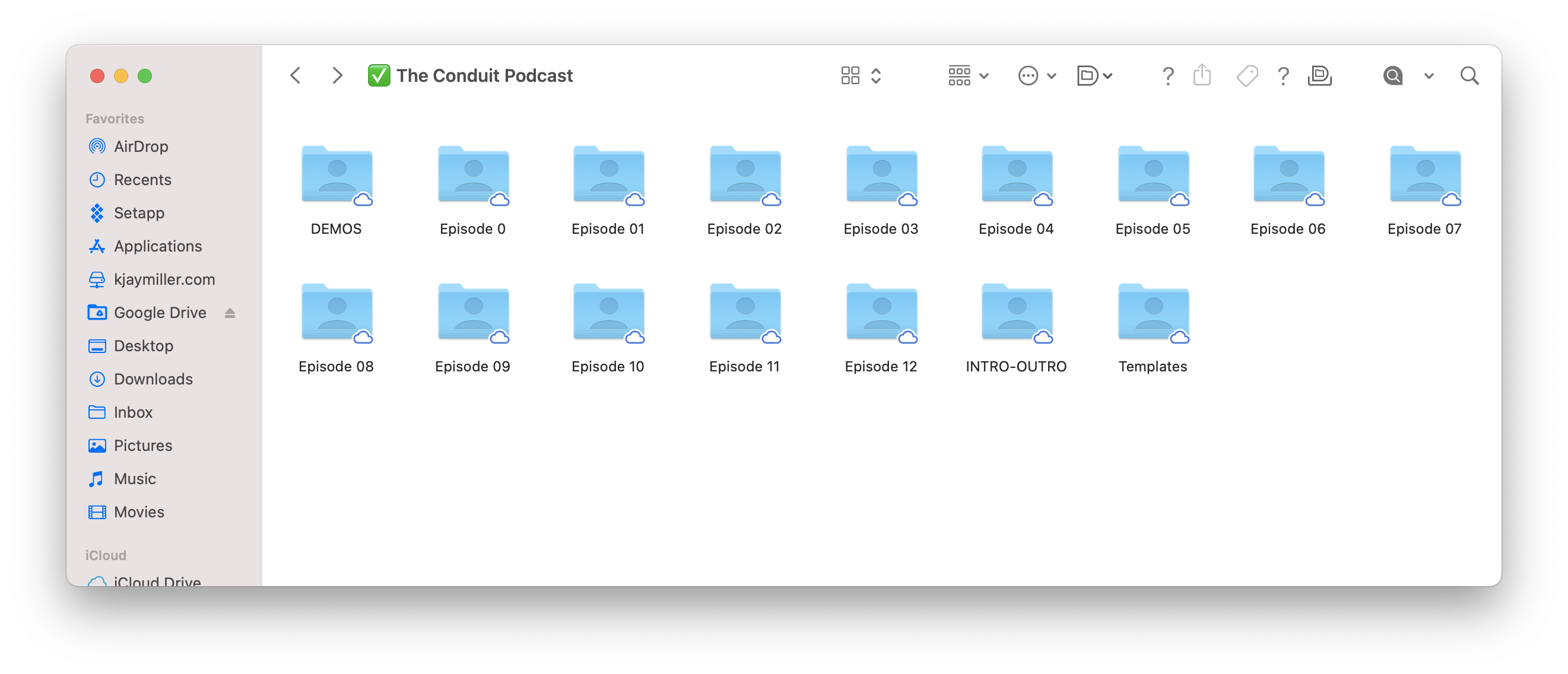Toggle grid view layout button
The width and height of the screenshot is (1568, 674).
tap(850, 75)
